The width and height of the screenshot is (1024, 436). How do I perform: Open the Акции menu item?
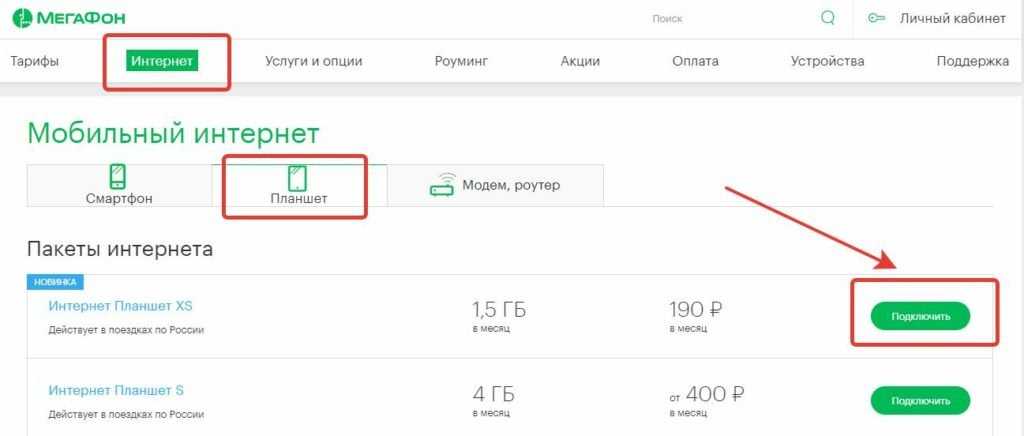click(x=580, y=61)
